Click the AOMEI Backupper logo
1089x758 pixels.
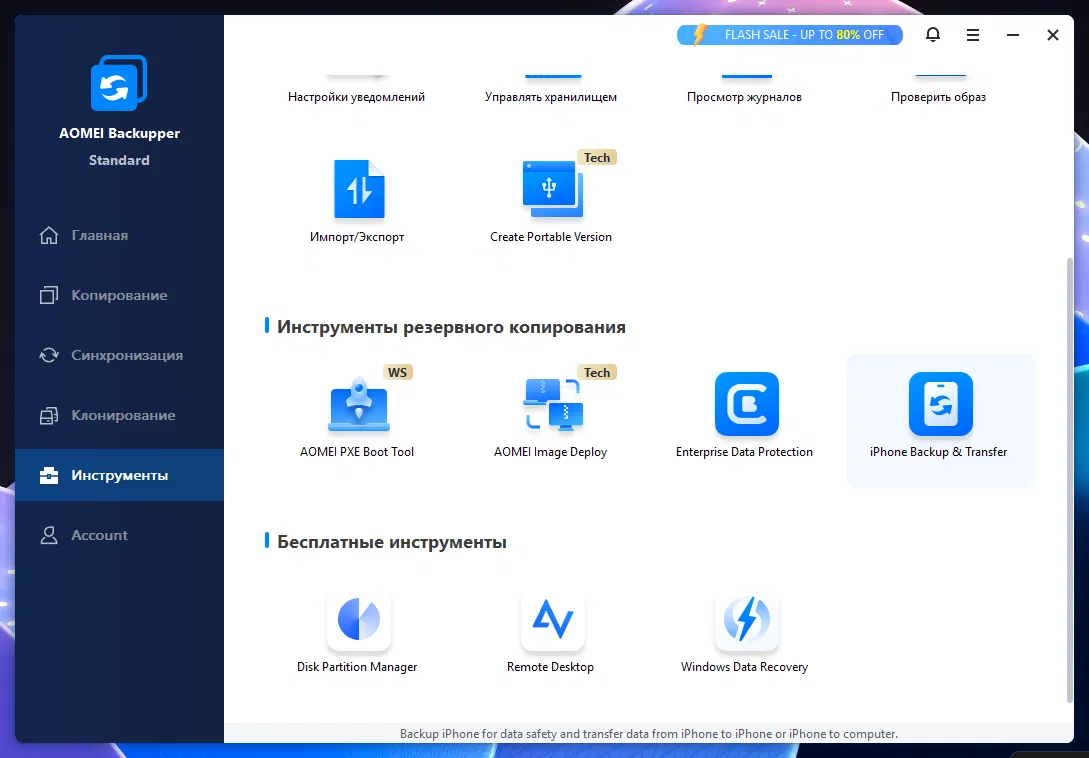(x=119, y=83)
